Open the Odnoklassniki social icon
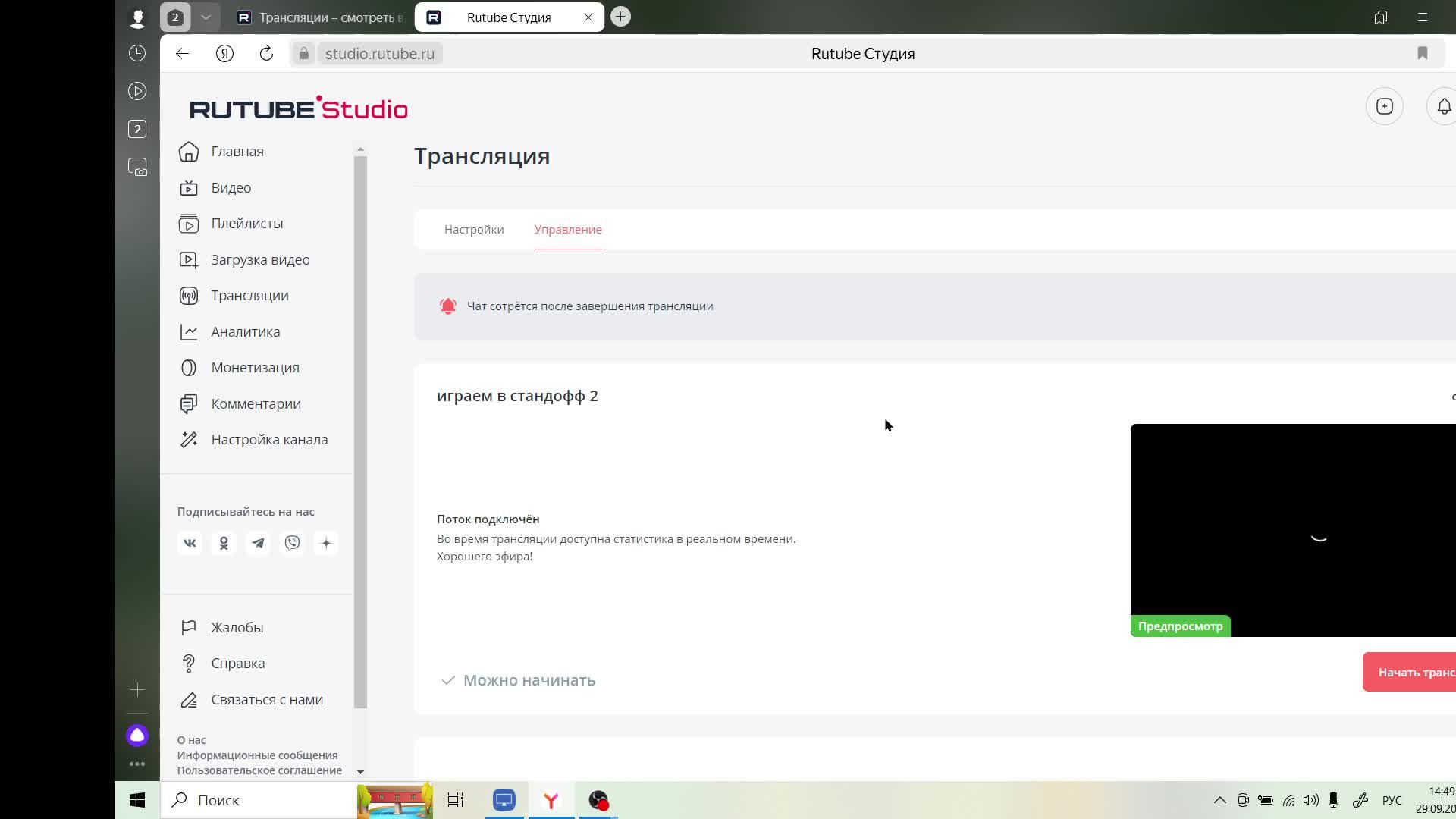Image resolution: width=1456 pixels, height=819 pixels. click(224, 543)
